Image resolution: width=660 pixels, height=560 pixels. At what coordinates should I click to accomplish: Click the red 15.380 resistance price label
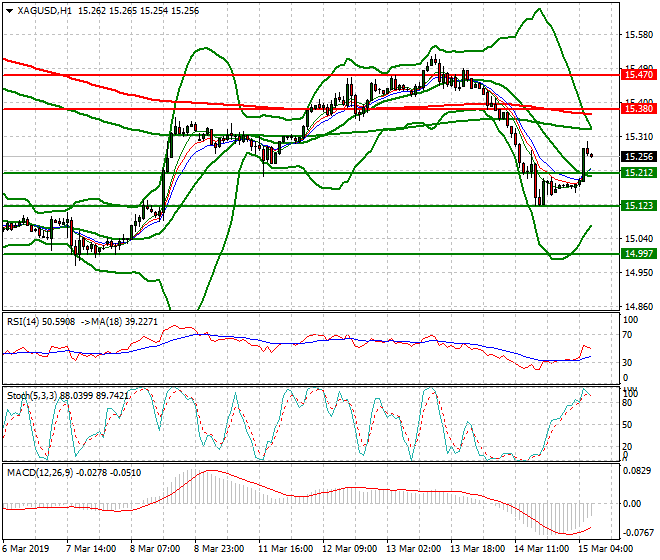[639, 109]
